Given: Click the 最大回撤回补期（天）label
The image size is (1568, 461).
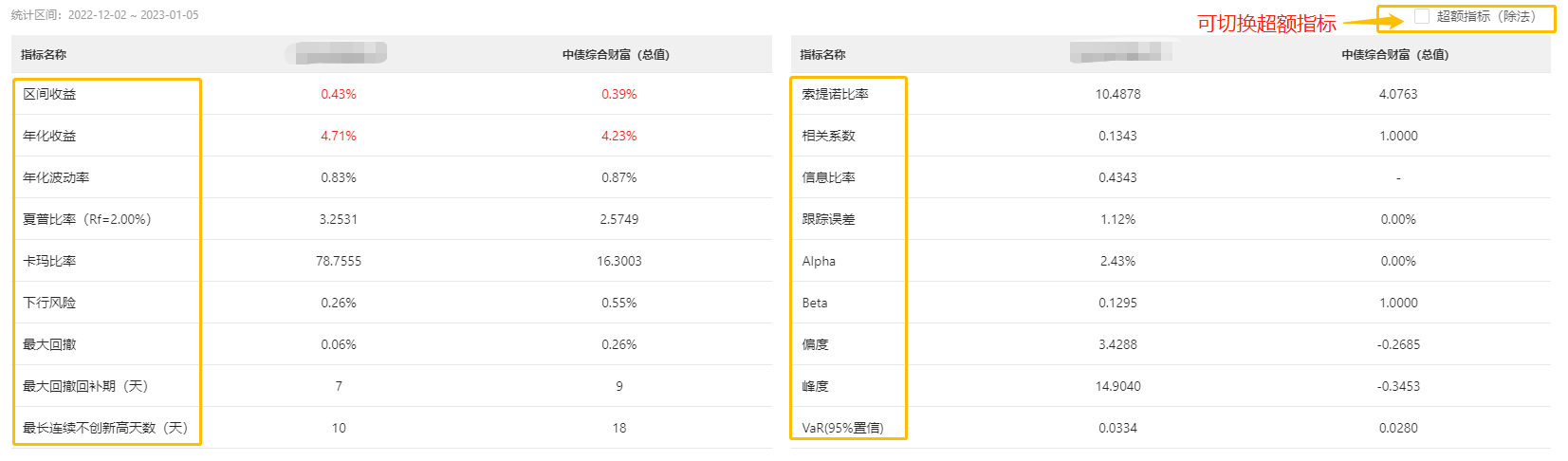Looking at the screenshot, I should point(85,386).
